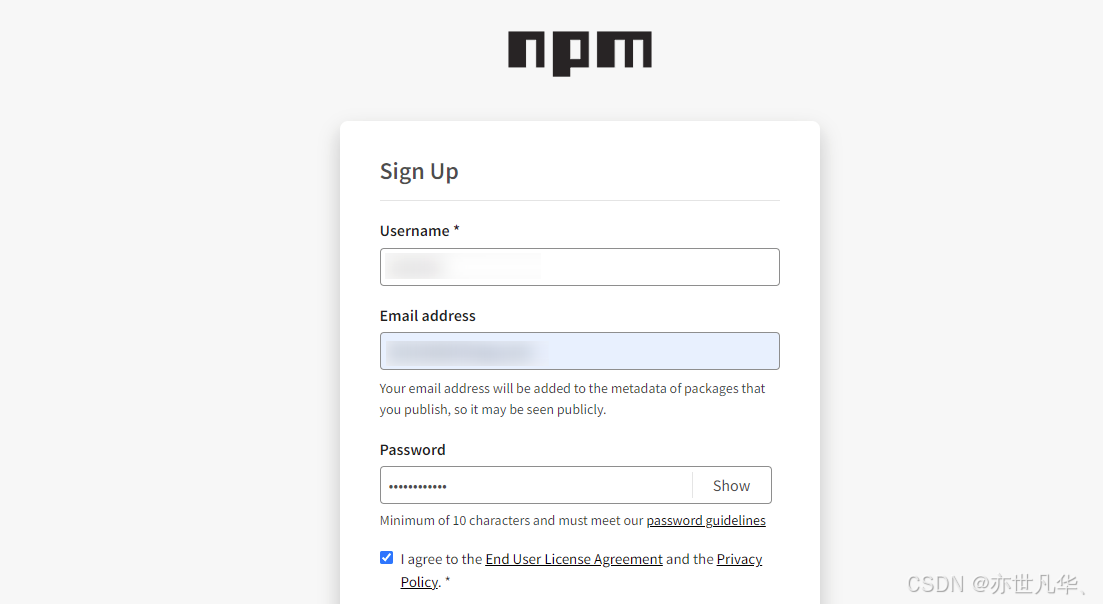This screenshot has height=604, width=1103.
Task: Click the Sign Up heading
Action: point(419,172)
